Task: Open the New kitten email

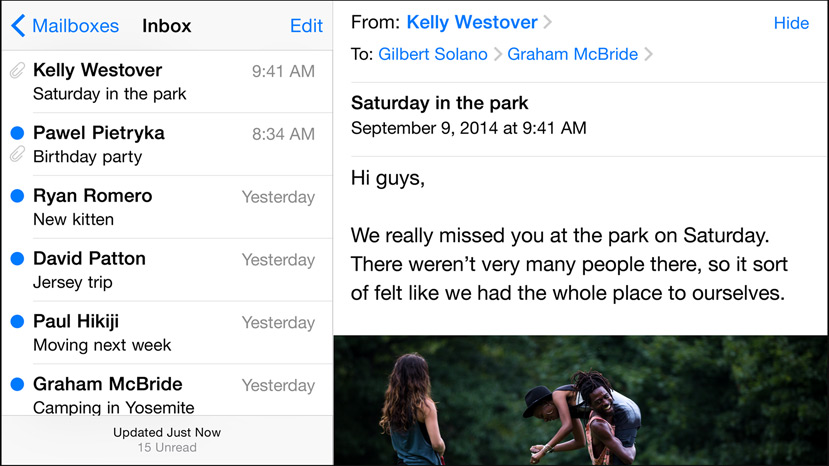Action: pyautogui.click(x=170, y=208)
